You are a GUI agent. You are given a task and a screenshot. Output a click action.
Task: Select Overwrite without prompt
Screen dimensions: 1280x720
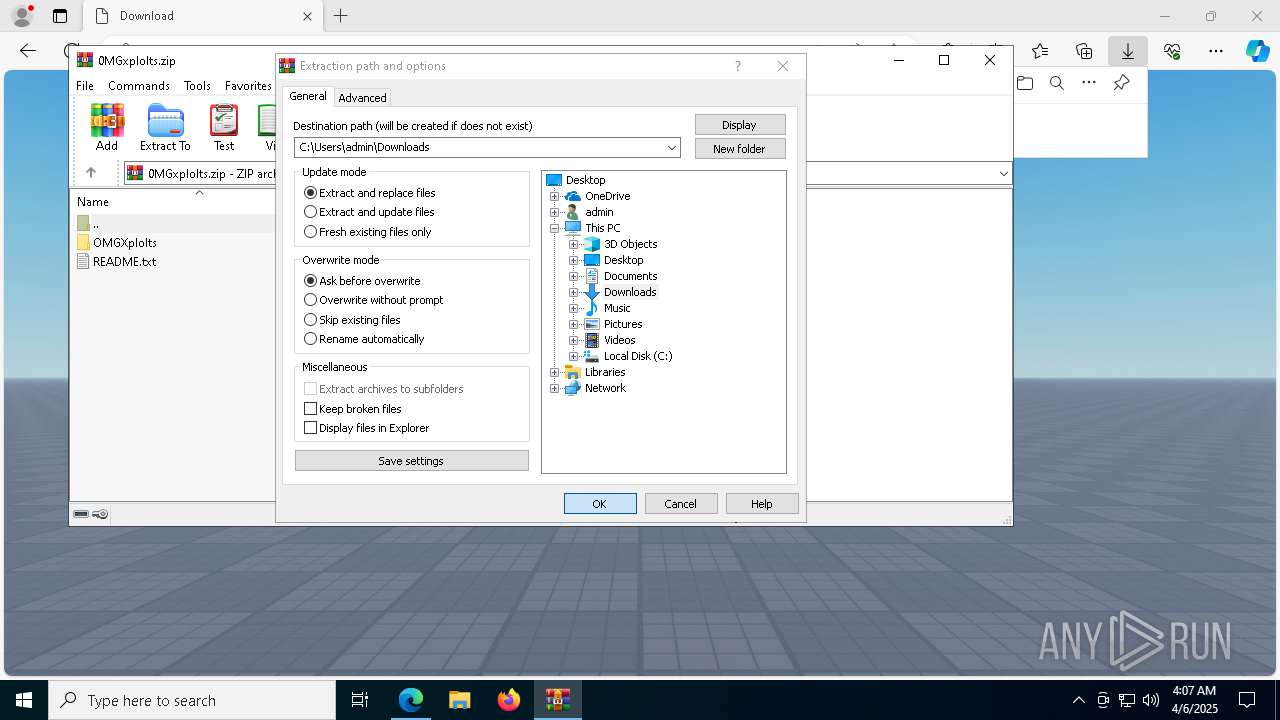pyautogui.click(x=373, y=300)
